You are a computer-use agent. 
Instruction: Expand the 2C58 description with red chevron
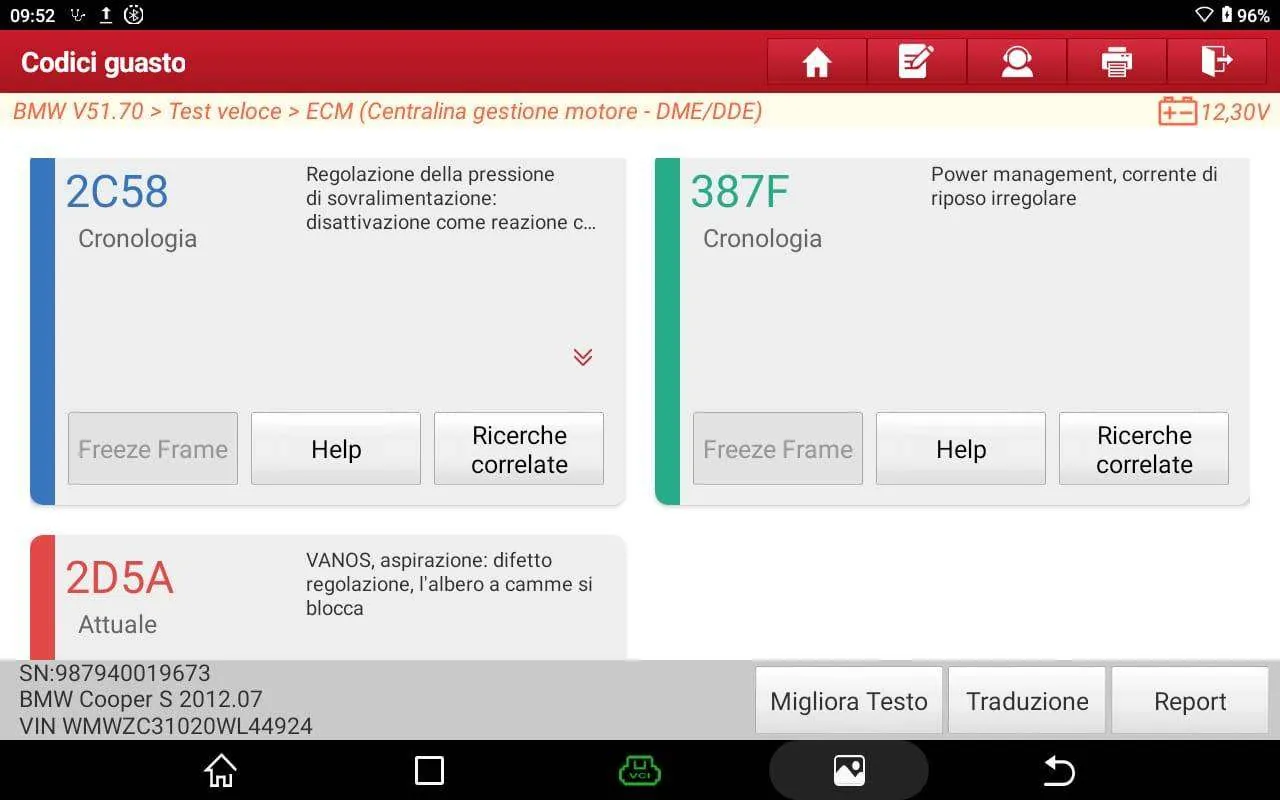click(583, 357)
